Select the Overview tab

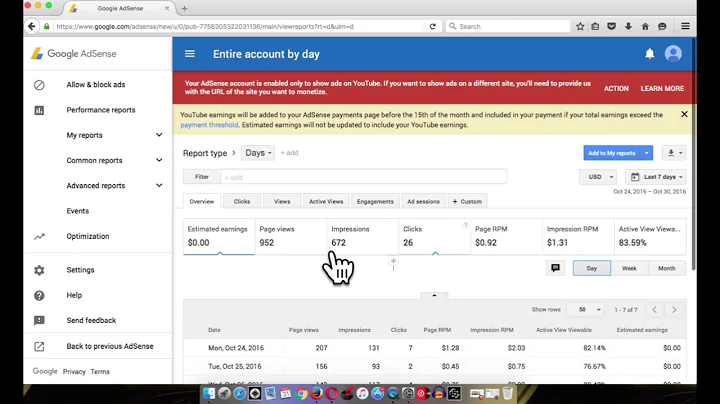pos(202,201)
